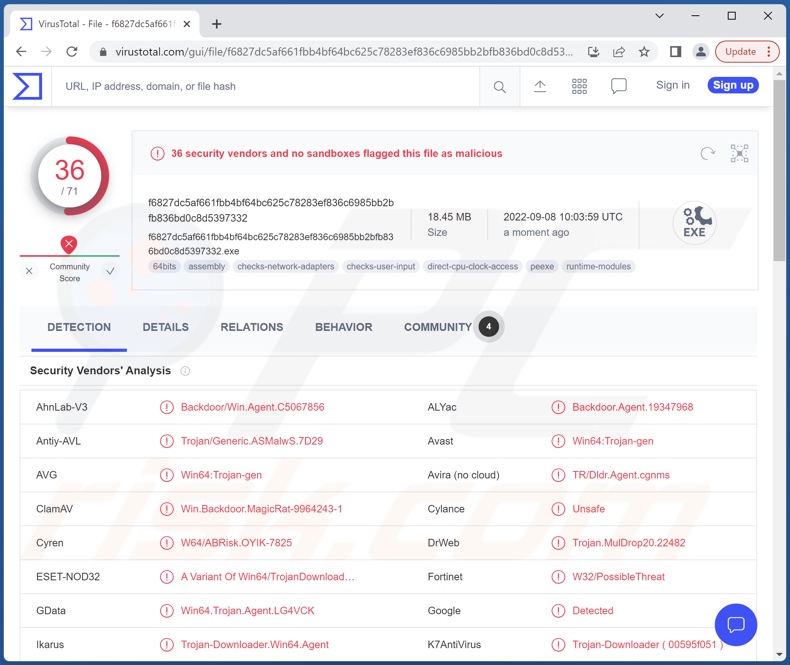Click the Sign in link
Screen dimensions: 790x665
673,85
